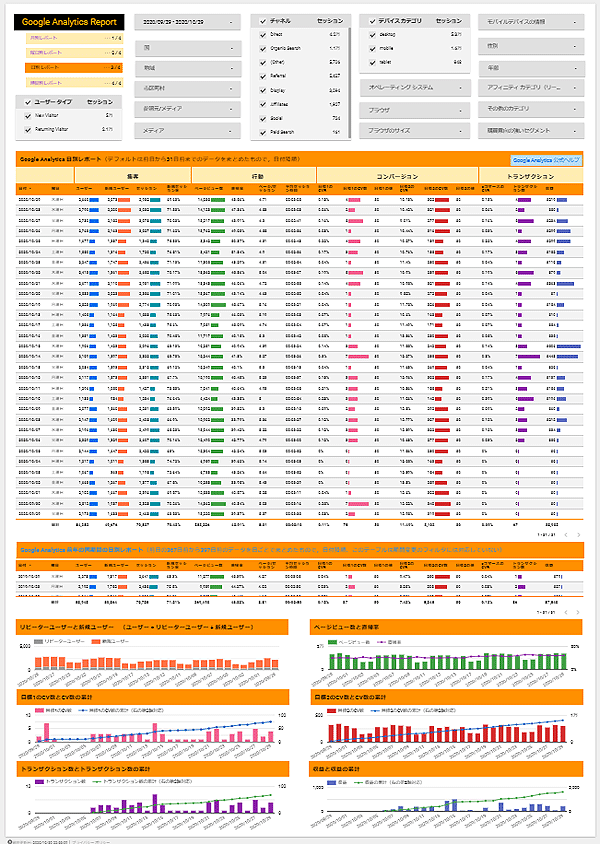This screenshot has height=844, width=600.
Task: Open the その他のカテゴリ dropdown
Action: point(531,109)
